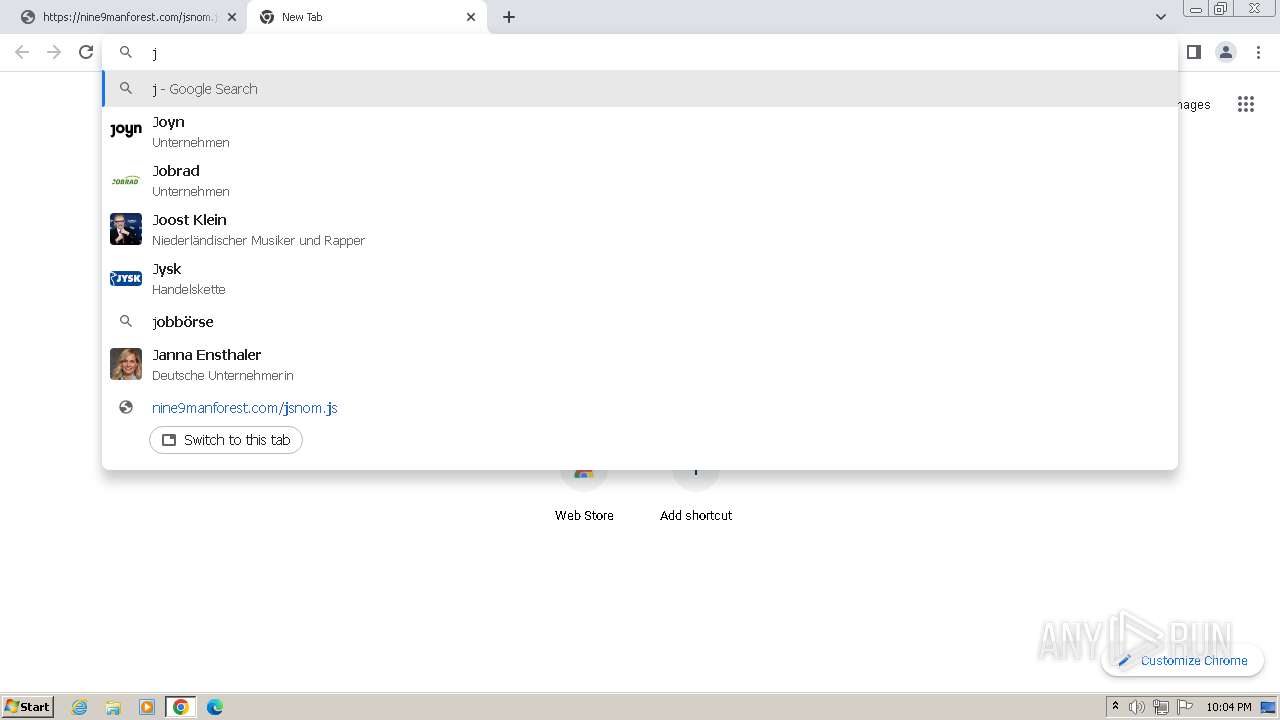Select the Joyn suggestion
1280x720 pixels.
(640, 131)
